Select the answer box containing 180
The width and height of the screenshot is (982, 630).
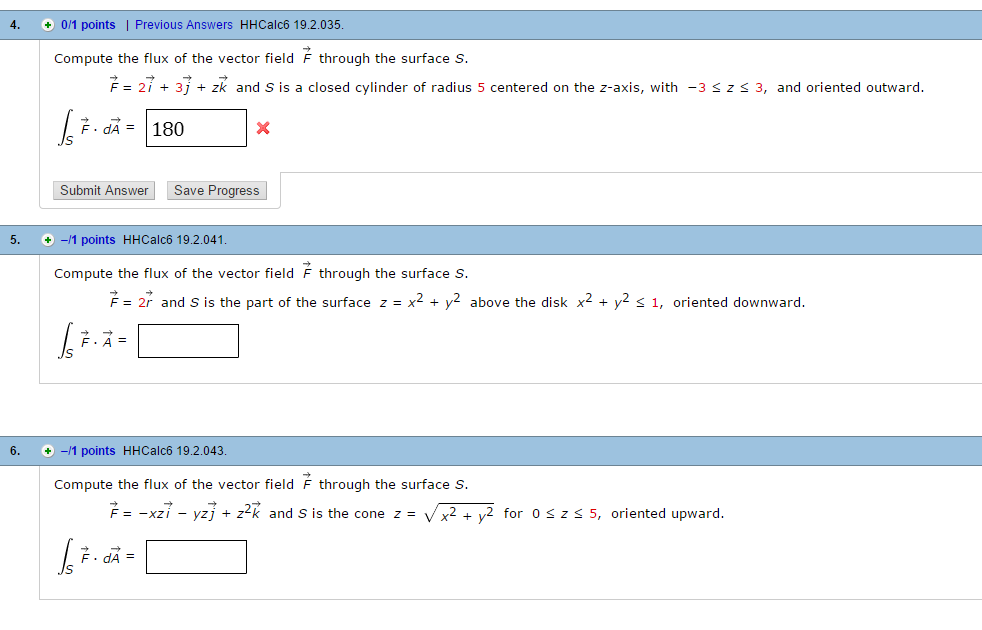click(x=195, y=128)
